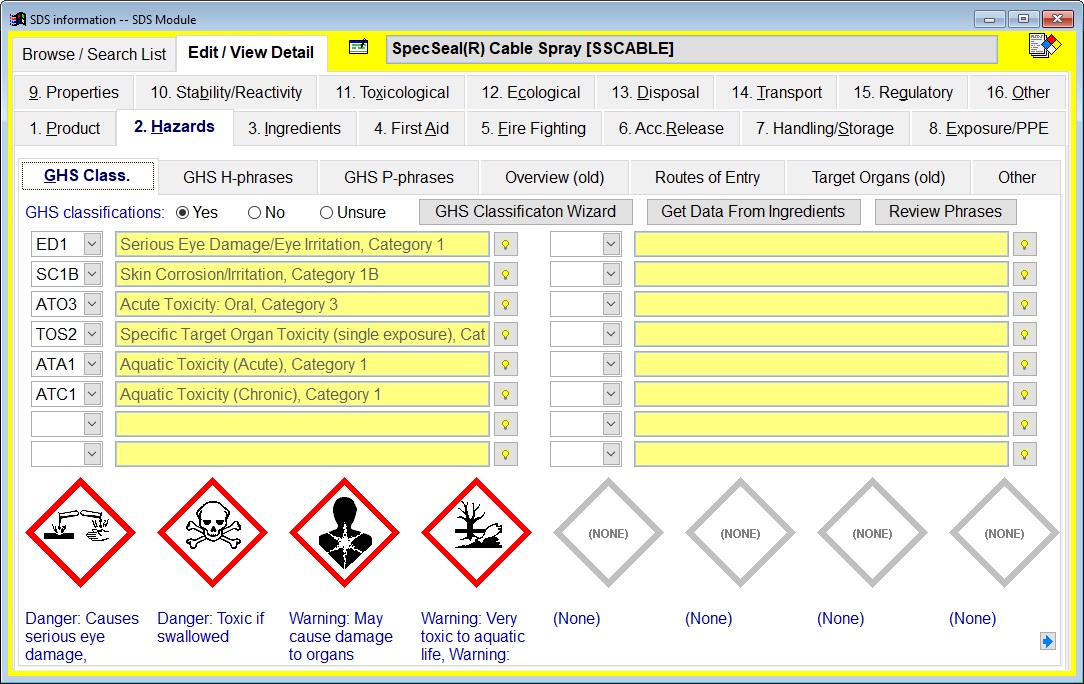
Task: Click lightbulb icon beside Specific Target Organ row
Action: (x=506, y=335)
